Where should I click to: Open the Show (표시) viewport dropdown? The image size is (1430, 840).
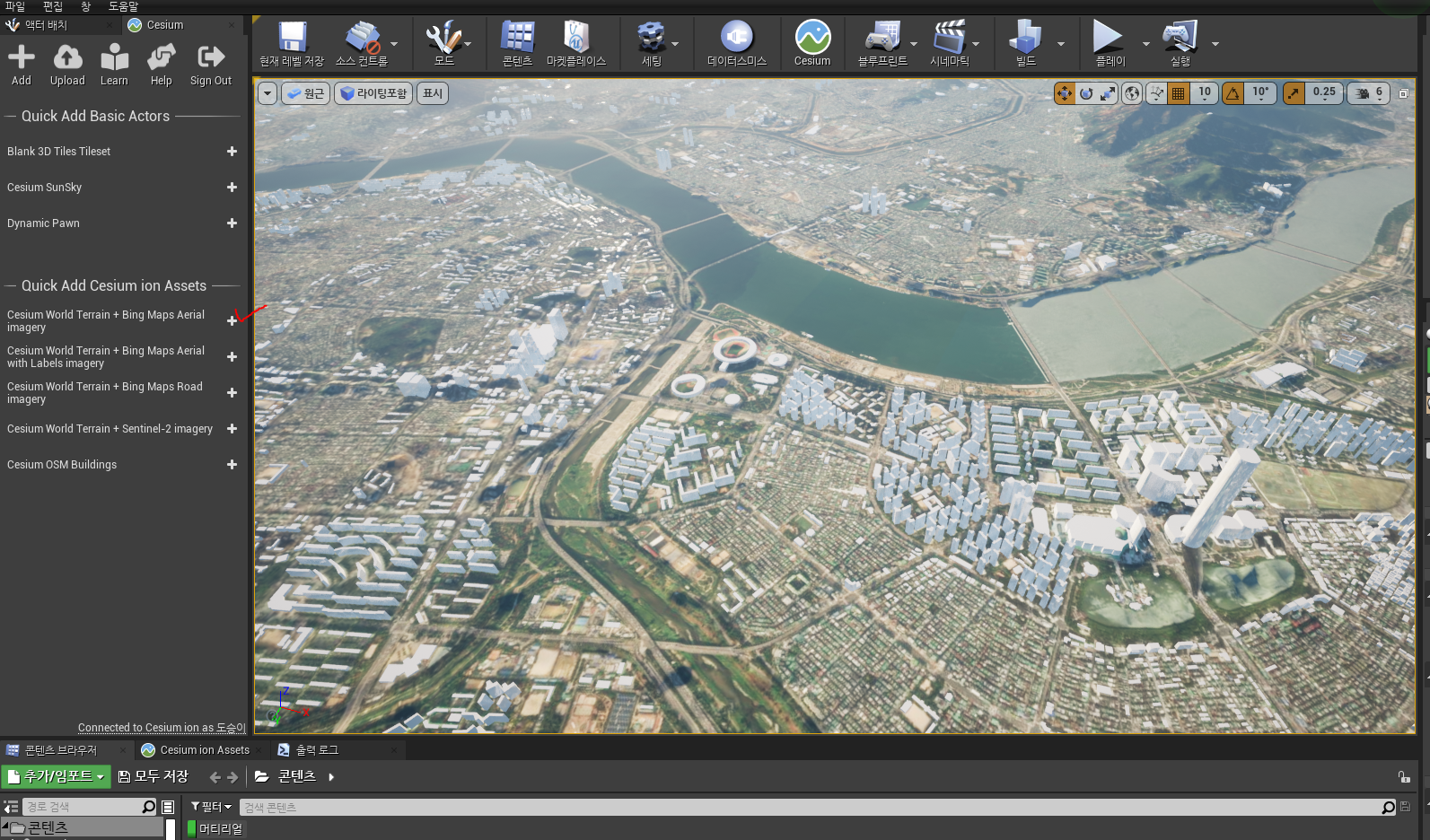(x=433, y=93)
